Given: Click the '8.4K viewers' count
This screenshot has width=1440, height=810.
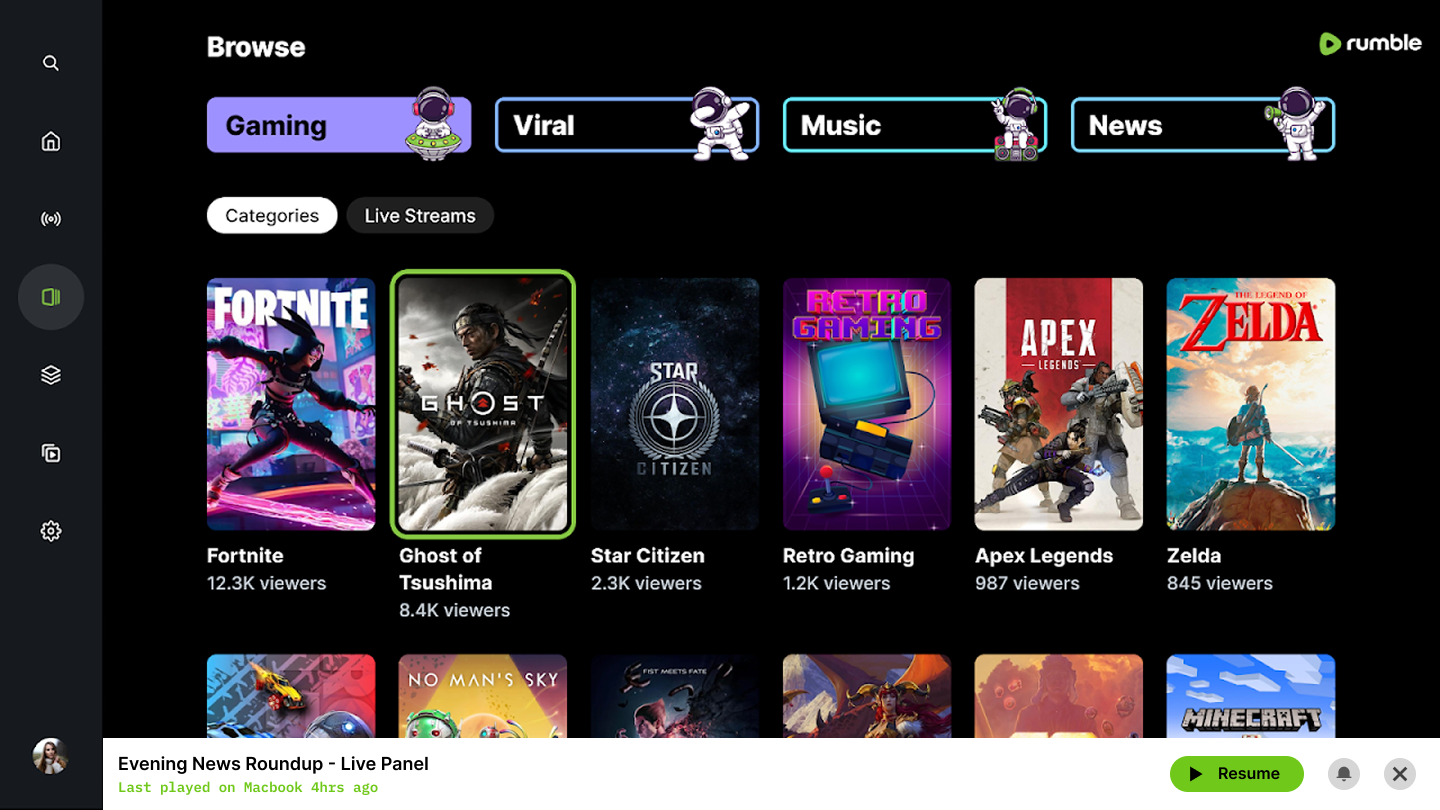Looking at the screenshot, I should point(455,610).
